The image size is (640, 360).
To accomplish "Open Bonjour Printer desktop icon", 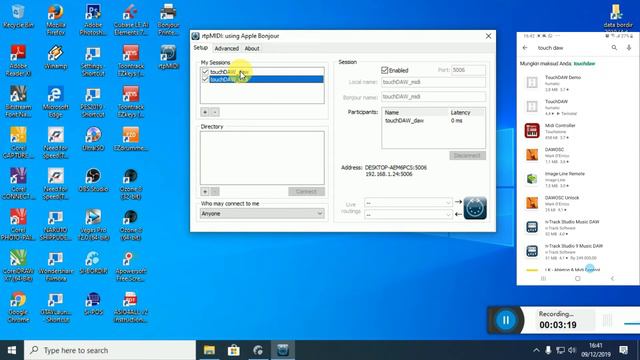I will coord(168,20).
